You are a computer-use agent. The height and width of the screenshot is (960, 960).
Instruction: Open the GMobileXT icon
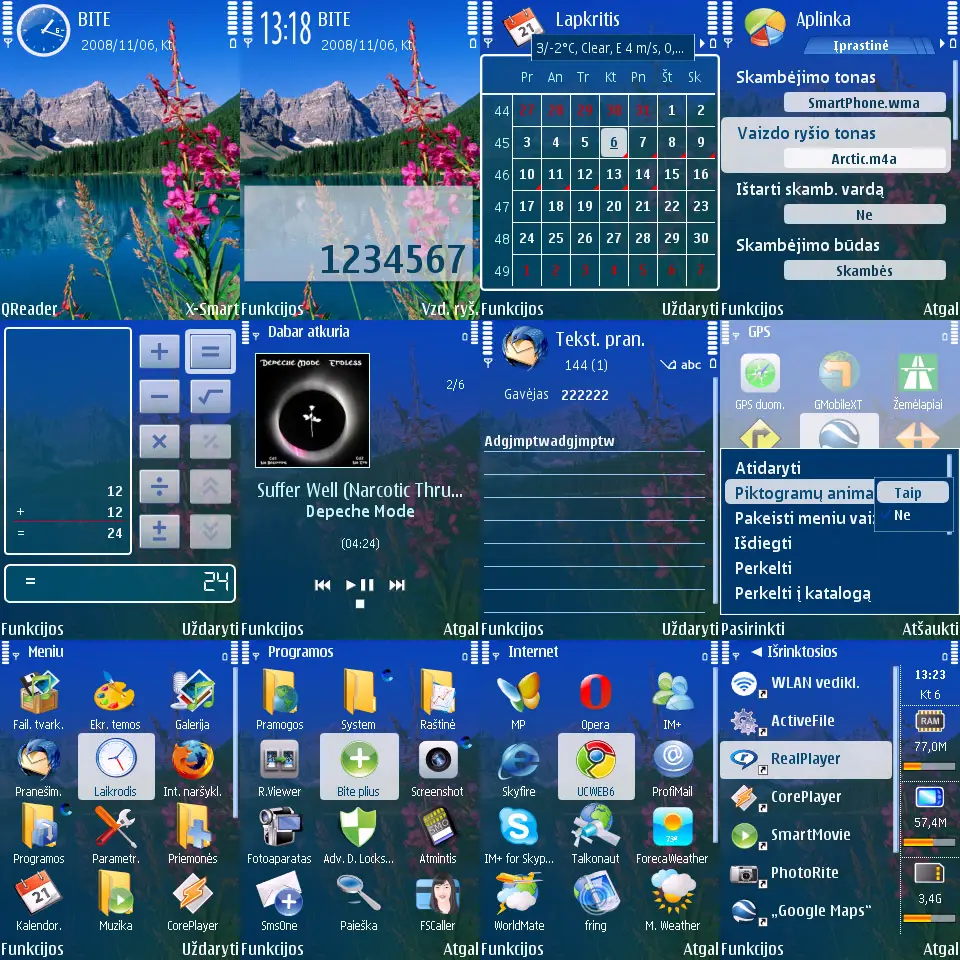(838, 380)
